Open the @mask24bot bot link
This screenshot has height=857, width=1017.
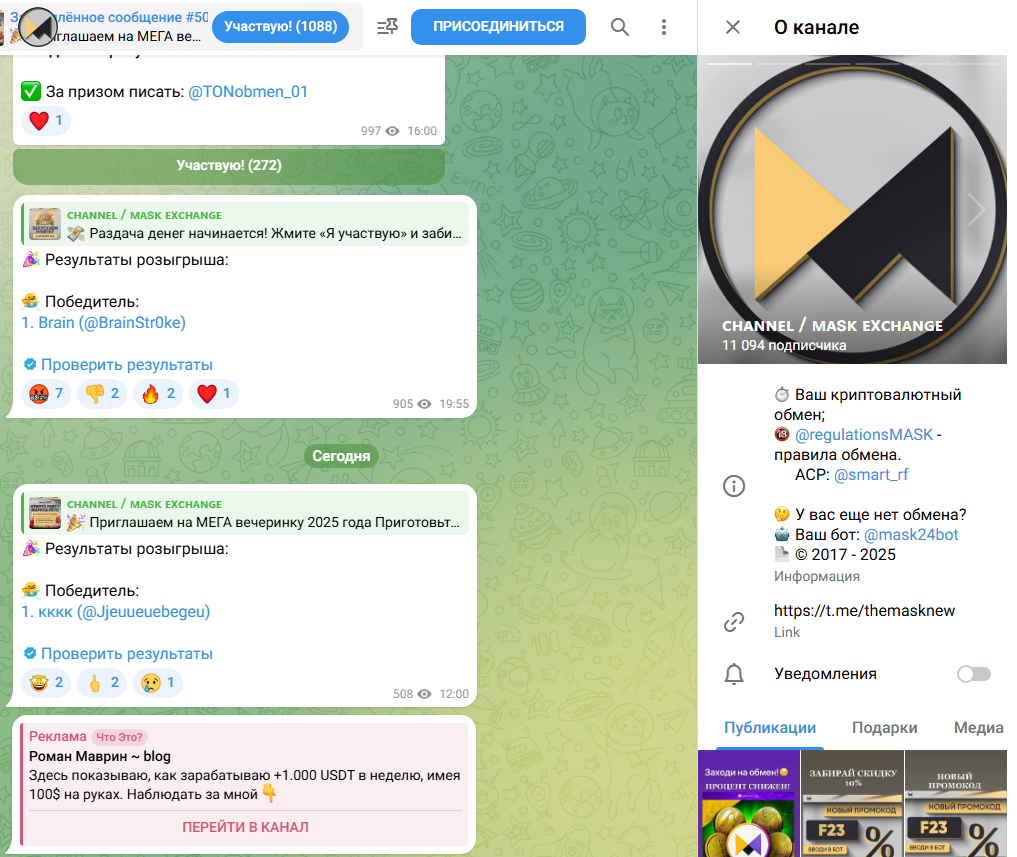911,535
